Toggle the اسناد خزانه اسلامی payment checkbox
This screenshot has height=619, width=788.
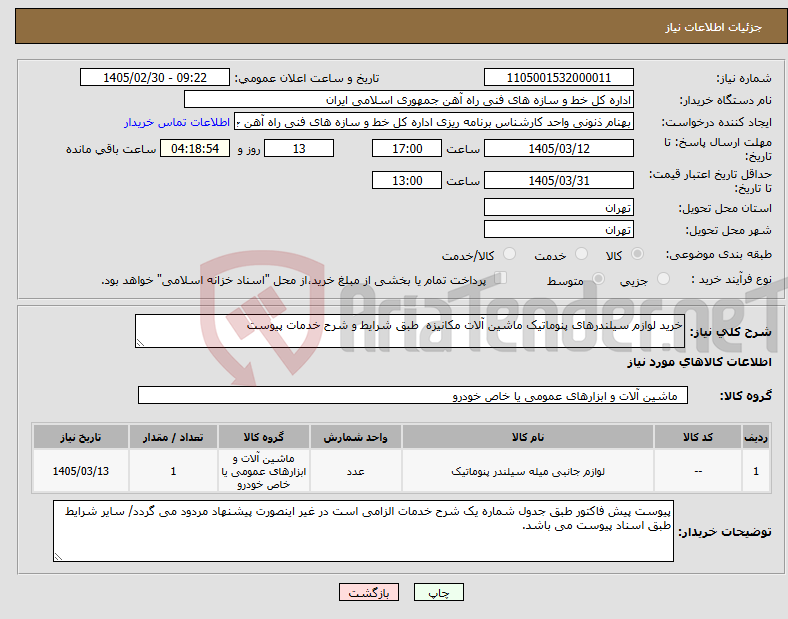[501, 278]
